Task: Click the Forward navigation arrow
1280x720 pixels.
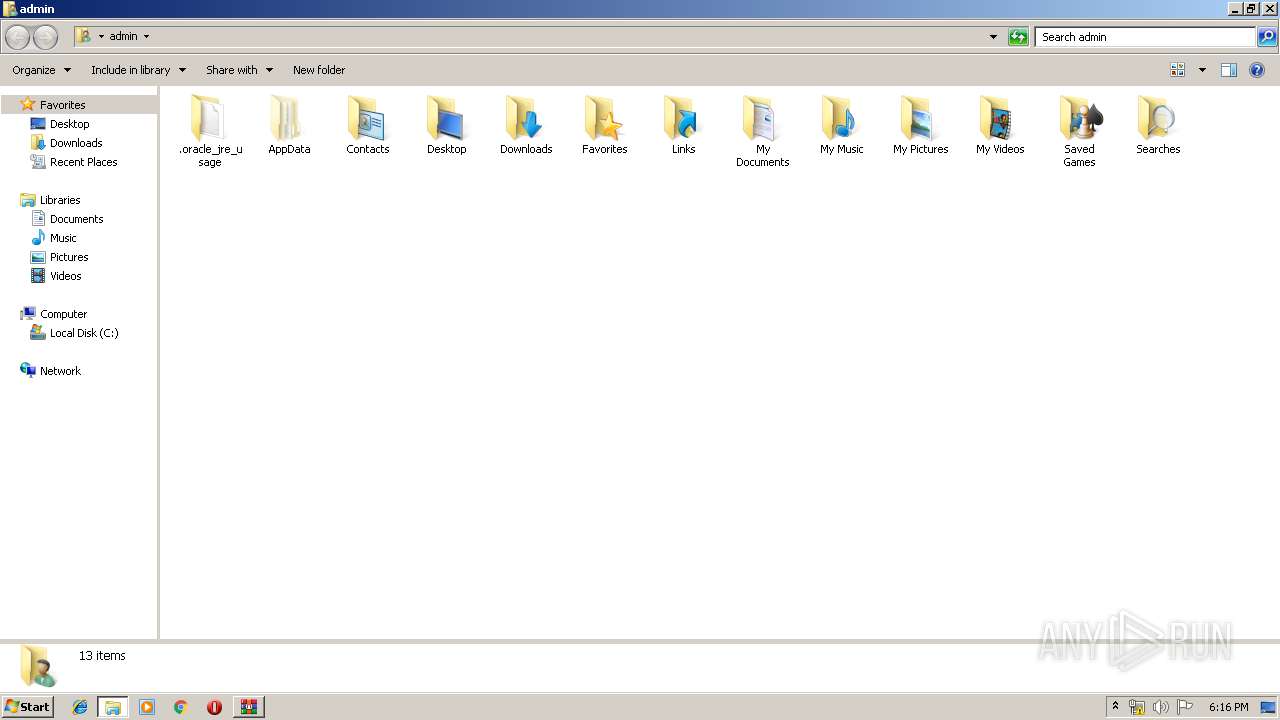Action: tap(45, 37)
